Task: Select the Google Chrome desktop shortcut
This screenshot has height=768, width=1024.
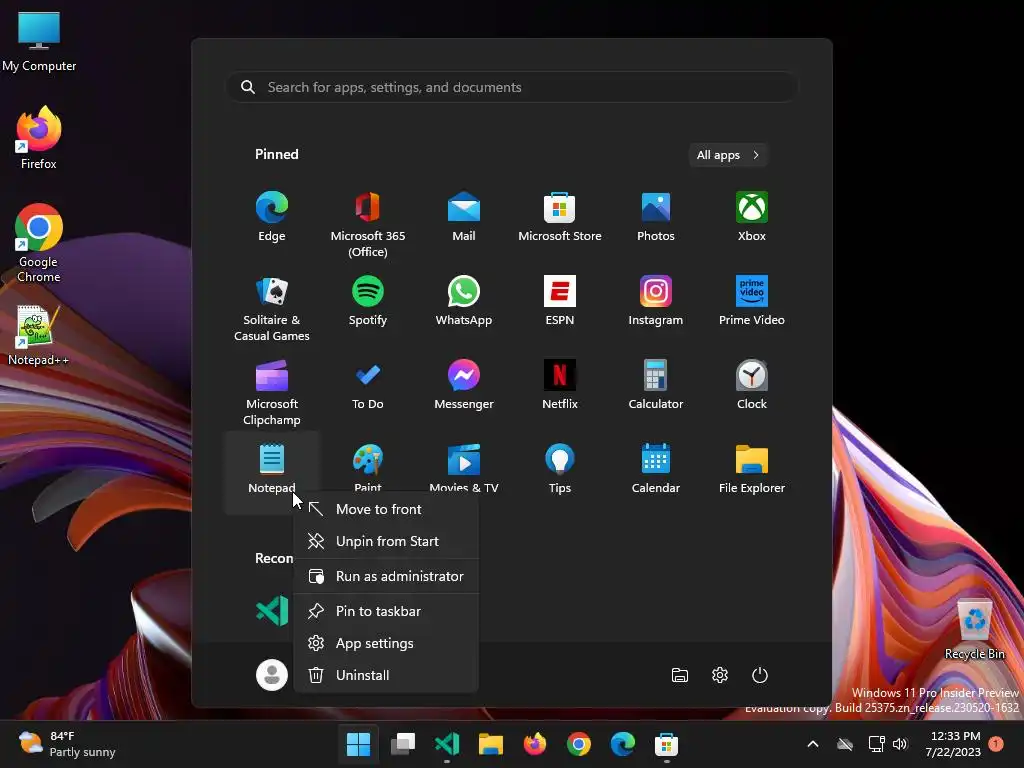Action: coord(39,244)
